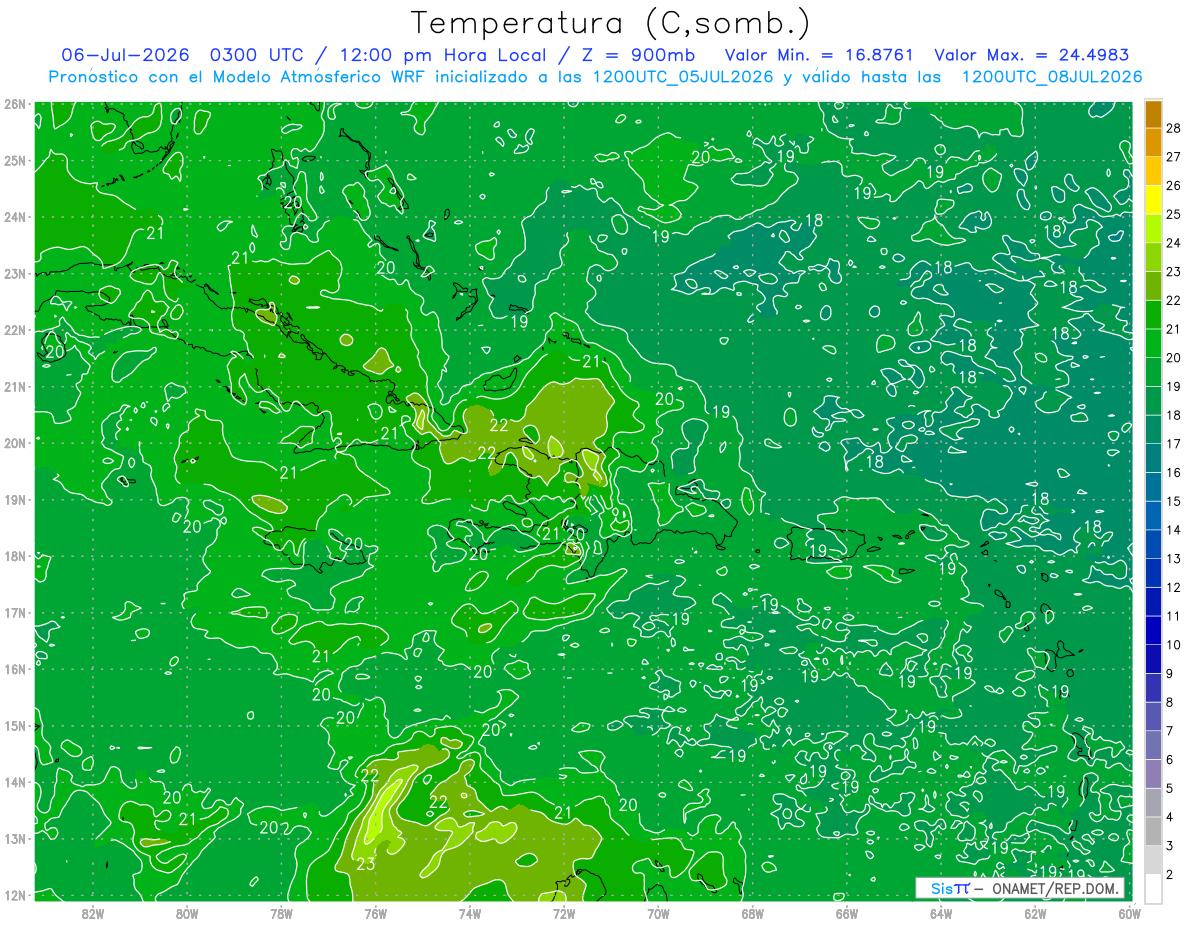This screenshot has height=927, width=1200.
Task: Click the initialization time "1200UTC_05JUL2026"
Action: pyautogui.click(x=683, y=77)
